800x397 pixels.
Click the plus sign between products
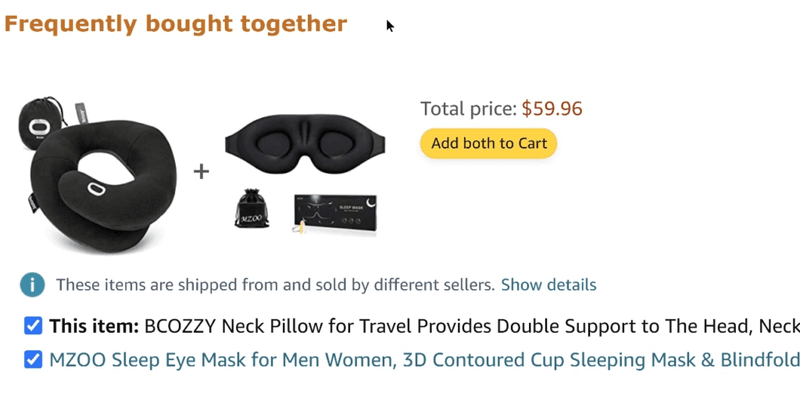click(x=202, y=171)
